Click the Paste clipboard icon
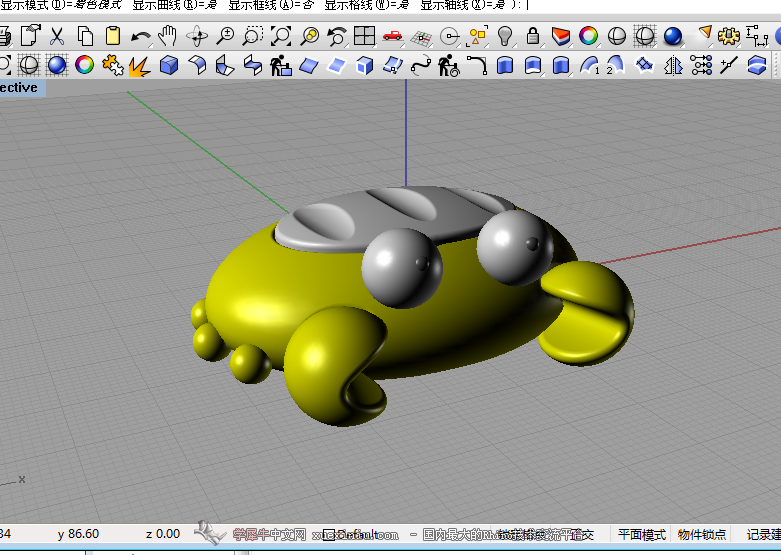 click(x=113, y=36)
